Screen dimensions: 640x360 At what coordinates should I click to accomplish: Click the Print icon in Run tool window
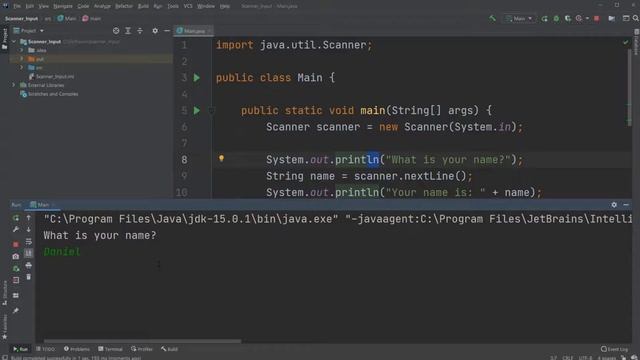29,265
